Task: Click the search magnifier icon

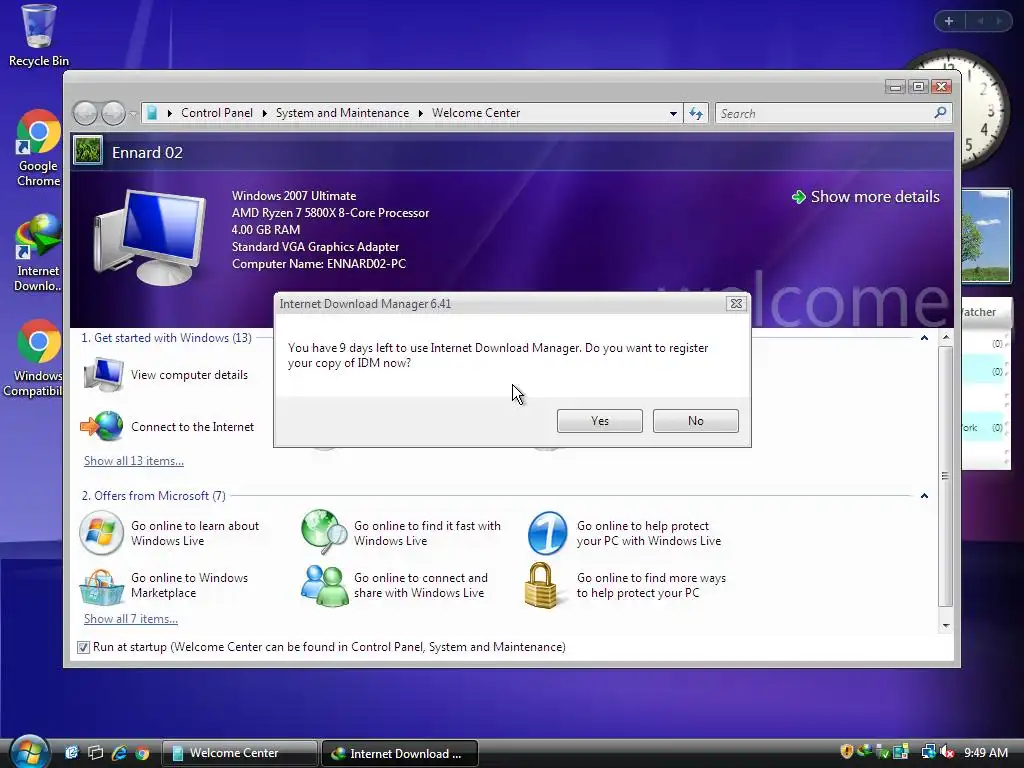Action: (940, 113)
